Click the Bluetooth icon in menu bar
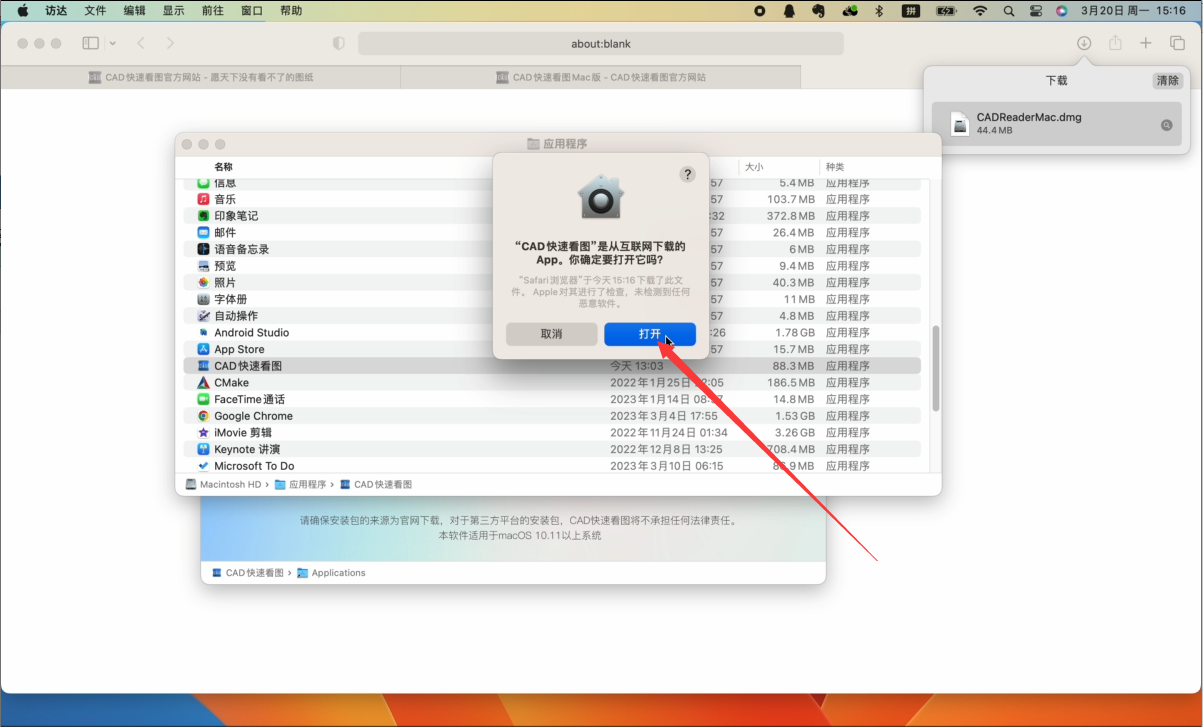This screenshot has height=727, width=1203. (880, 11)
